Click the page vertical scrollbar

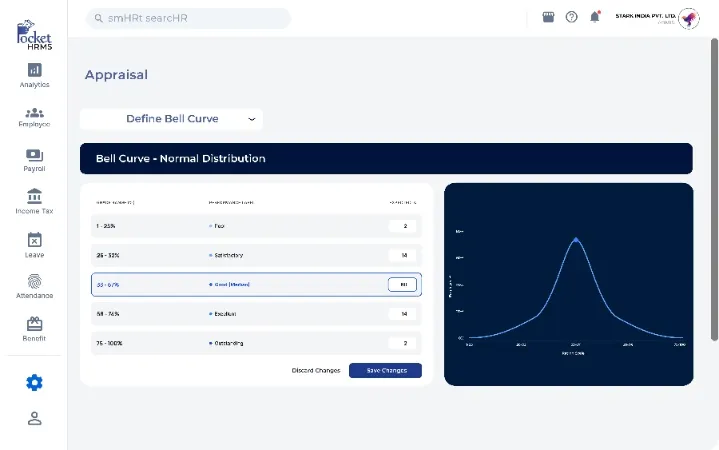714,189
